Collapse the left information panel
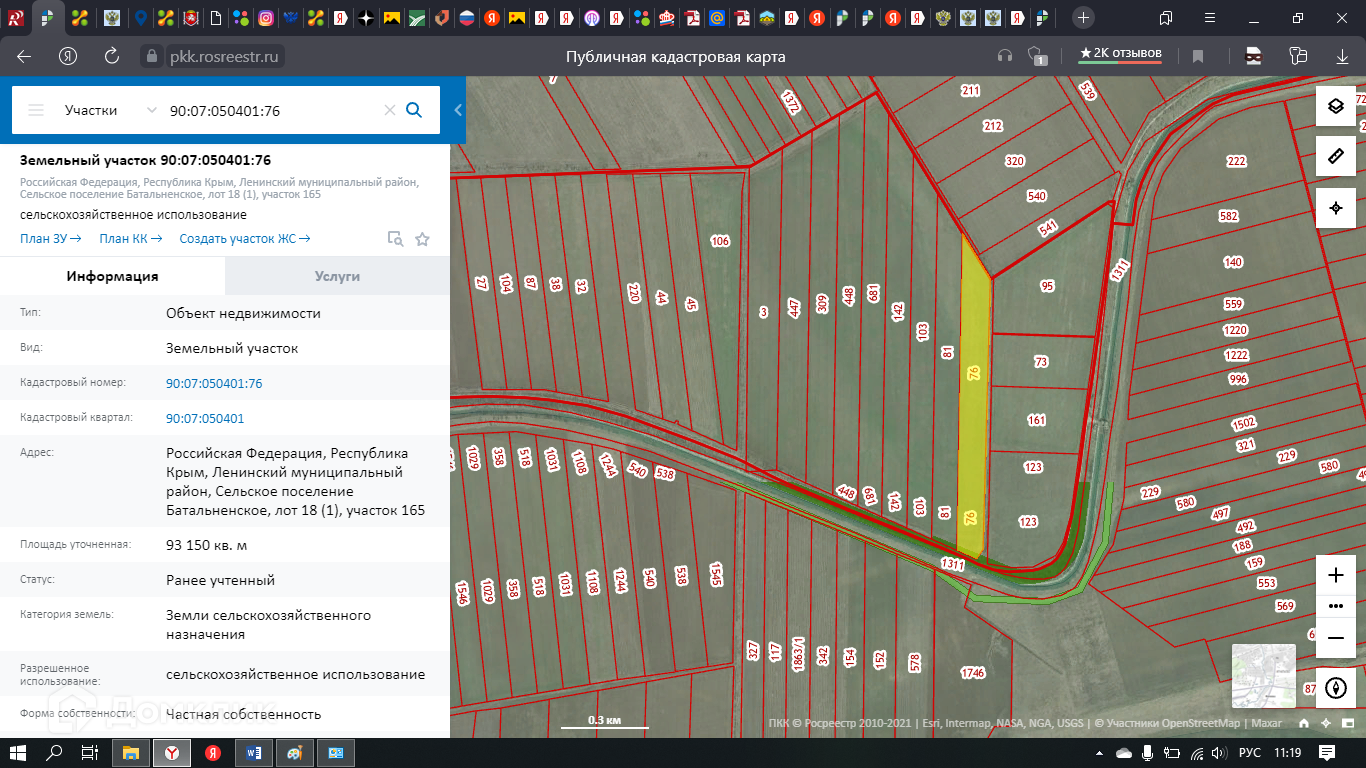This screenshot has height=768, width=1366. point(458,110)
